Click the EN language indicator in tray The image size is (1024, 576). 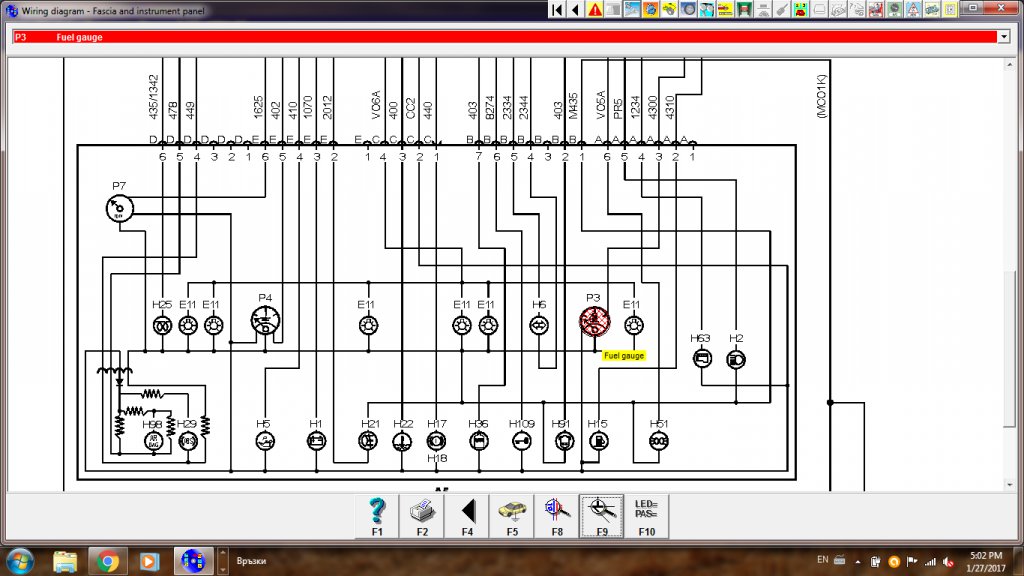822,560
